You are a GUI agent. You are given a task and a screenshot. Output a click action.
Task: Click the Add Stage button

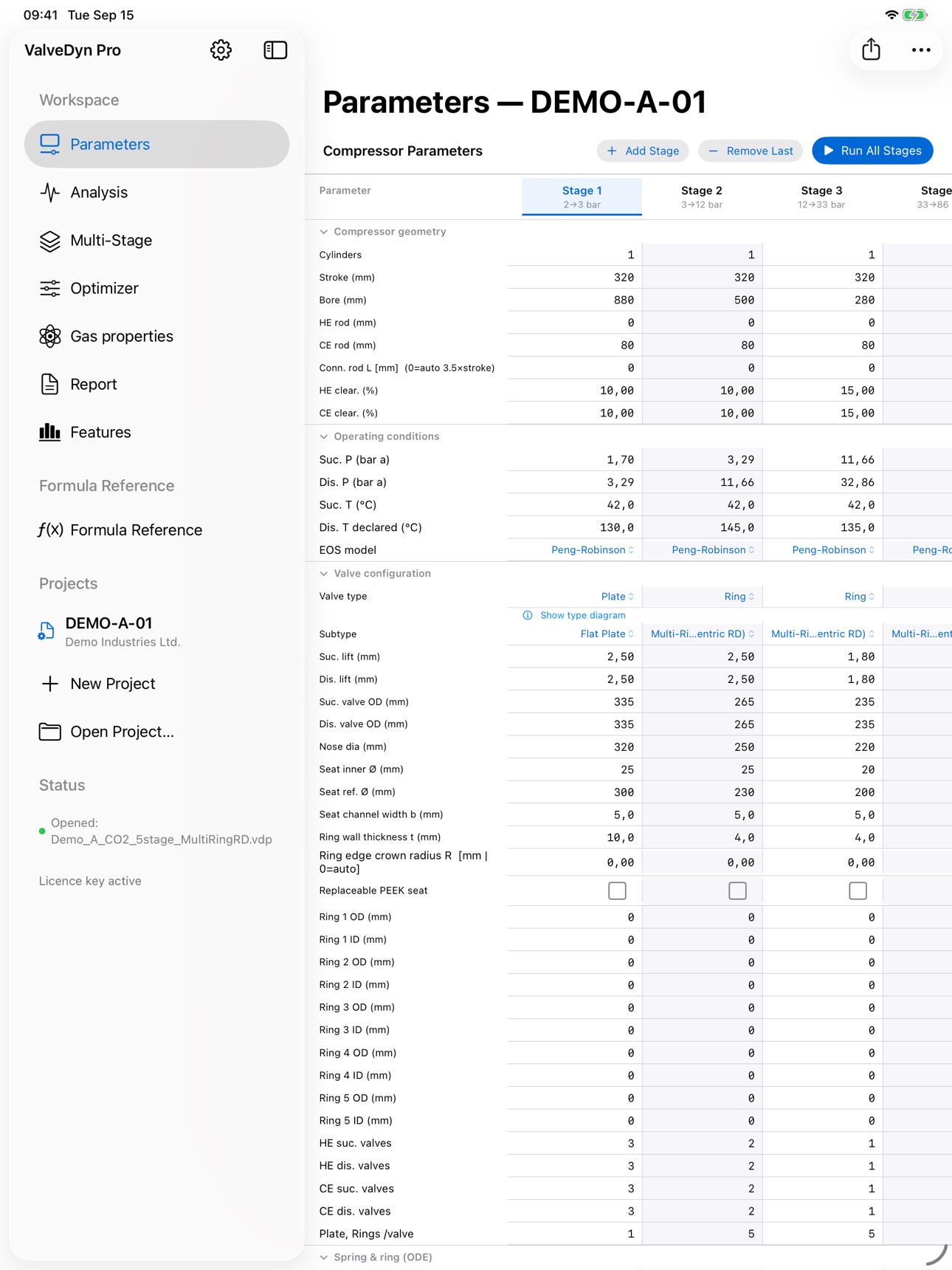[x=643, y=151]
